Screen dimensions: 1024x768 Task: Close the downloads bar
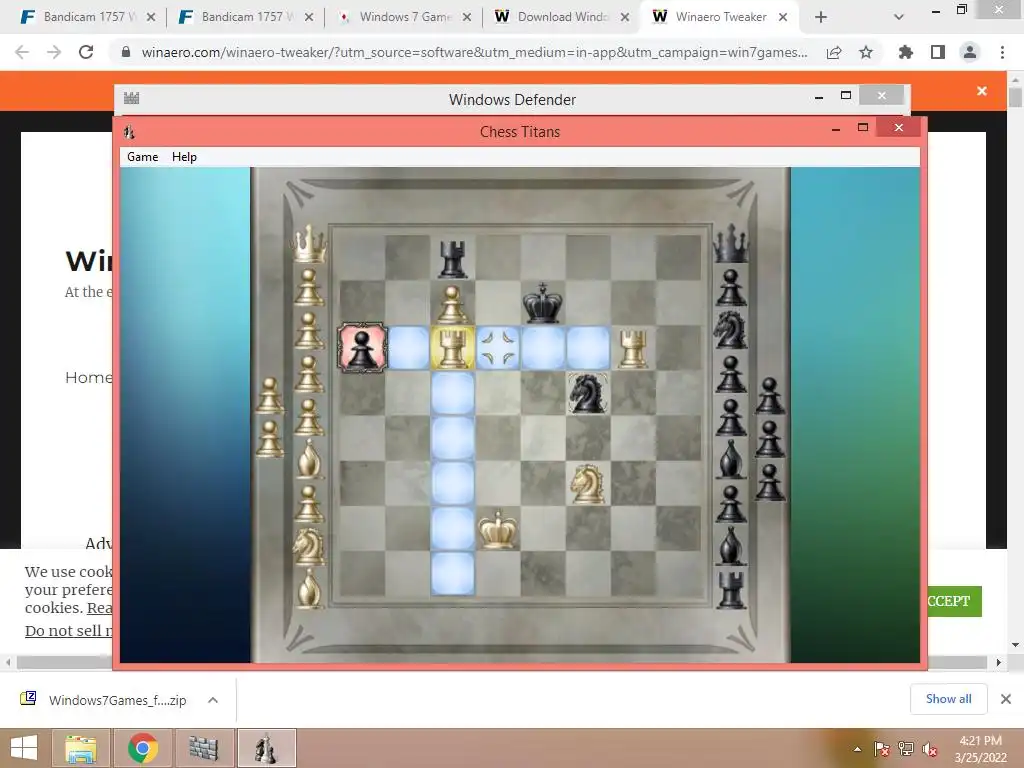pyautogui.click(x=1006, y=699)
